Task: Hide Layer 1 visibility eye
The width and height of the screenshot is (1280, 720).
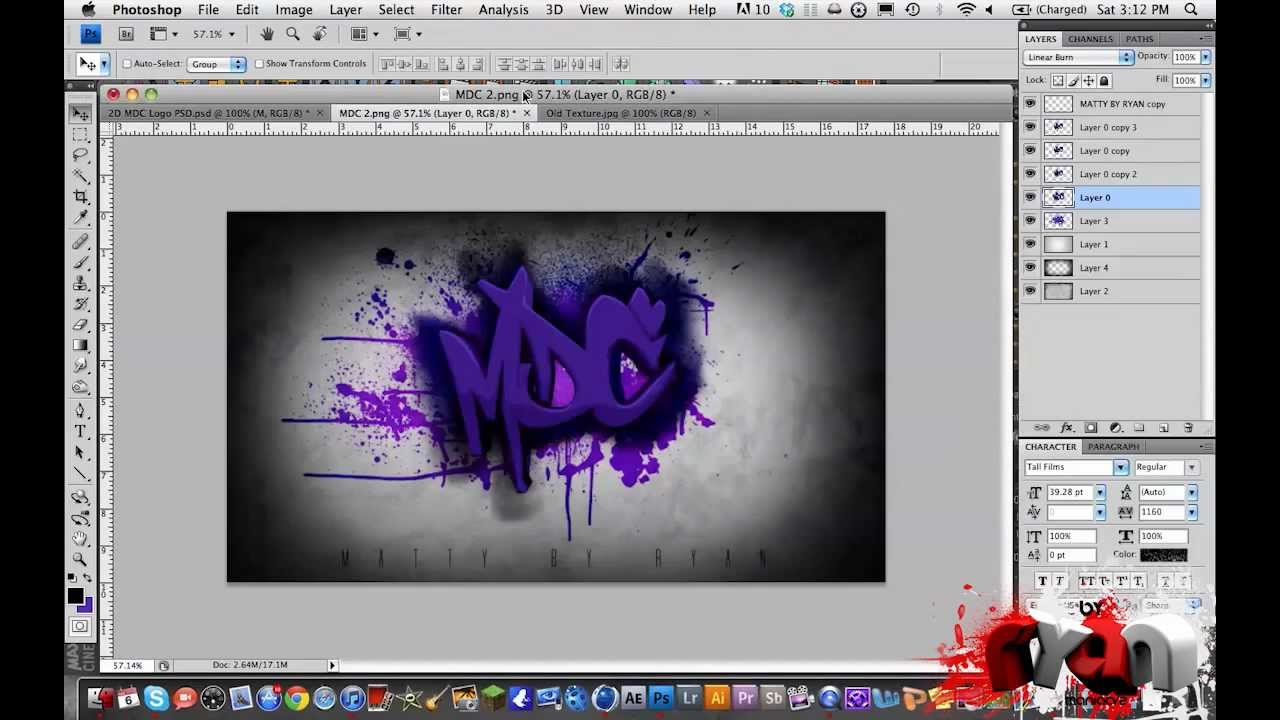Action: point(1030,244)
